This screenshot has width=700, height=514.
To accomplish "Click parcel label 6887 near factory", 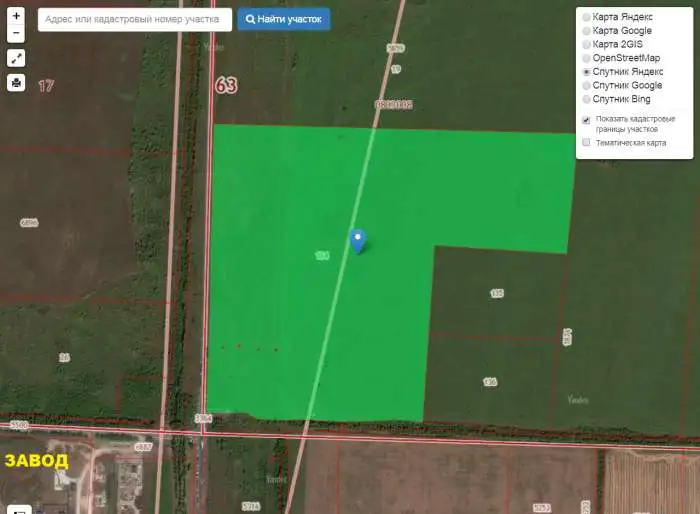I will tap(143, 446).
